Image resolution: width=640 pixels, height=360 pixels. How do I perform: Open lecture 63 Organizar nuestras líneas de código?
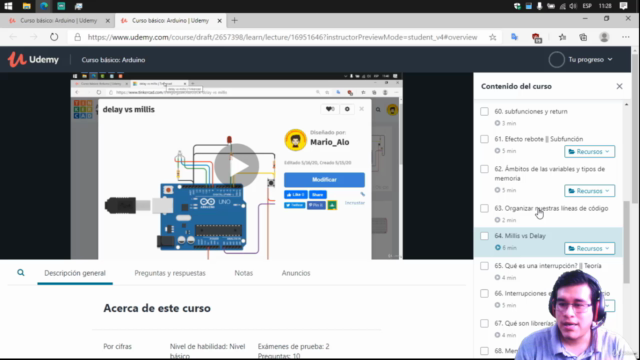coord(551,209)
